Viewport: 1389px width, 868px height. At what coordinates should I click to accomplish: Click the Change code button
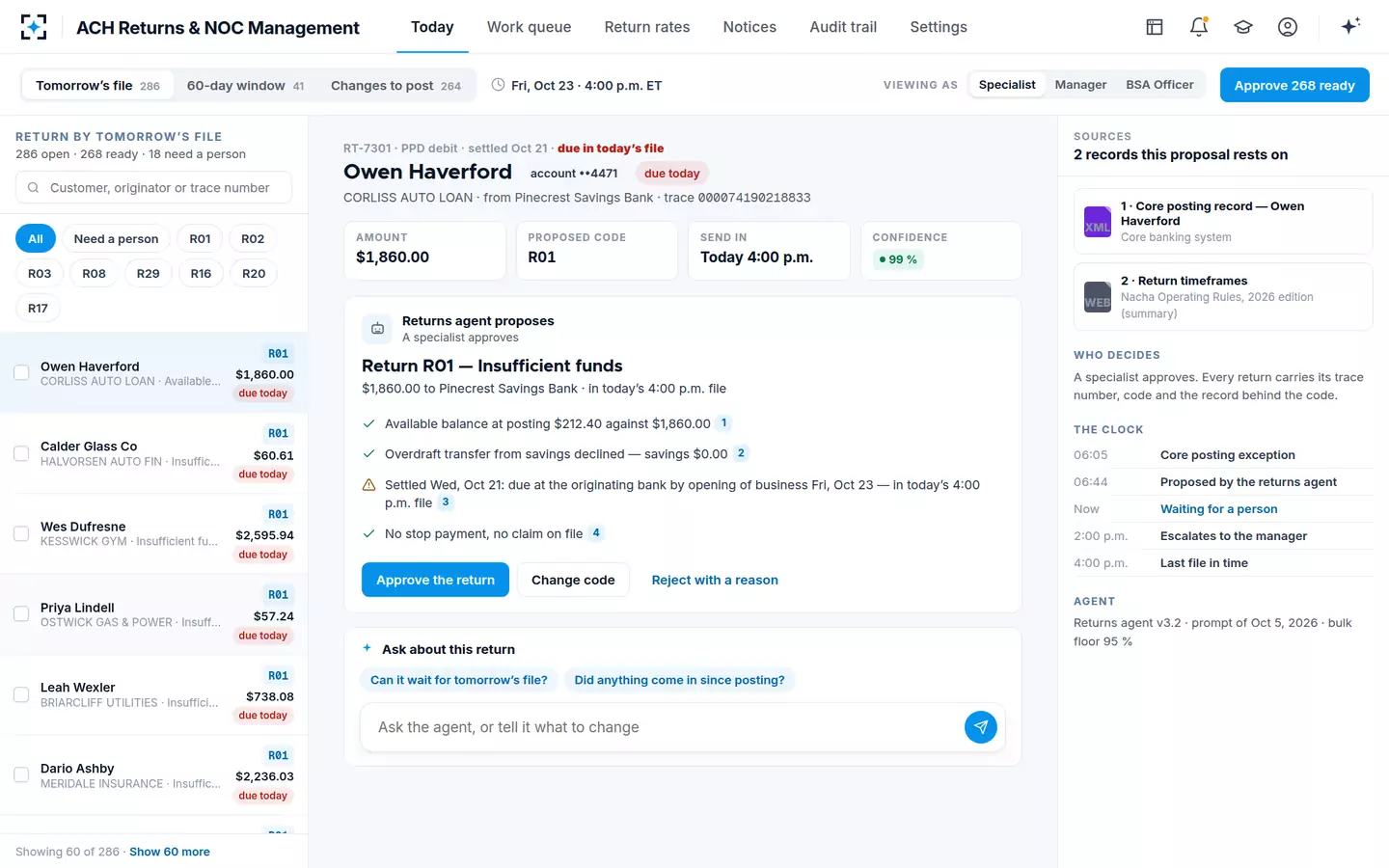pos(573,580)
